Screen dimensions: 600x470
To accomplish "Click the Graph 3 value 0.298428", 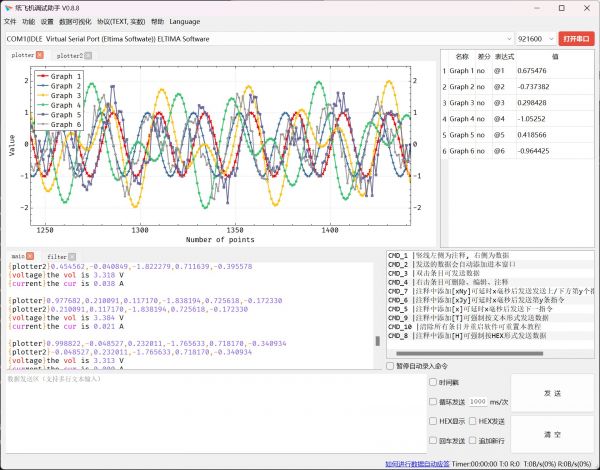I will pos(532,103).
